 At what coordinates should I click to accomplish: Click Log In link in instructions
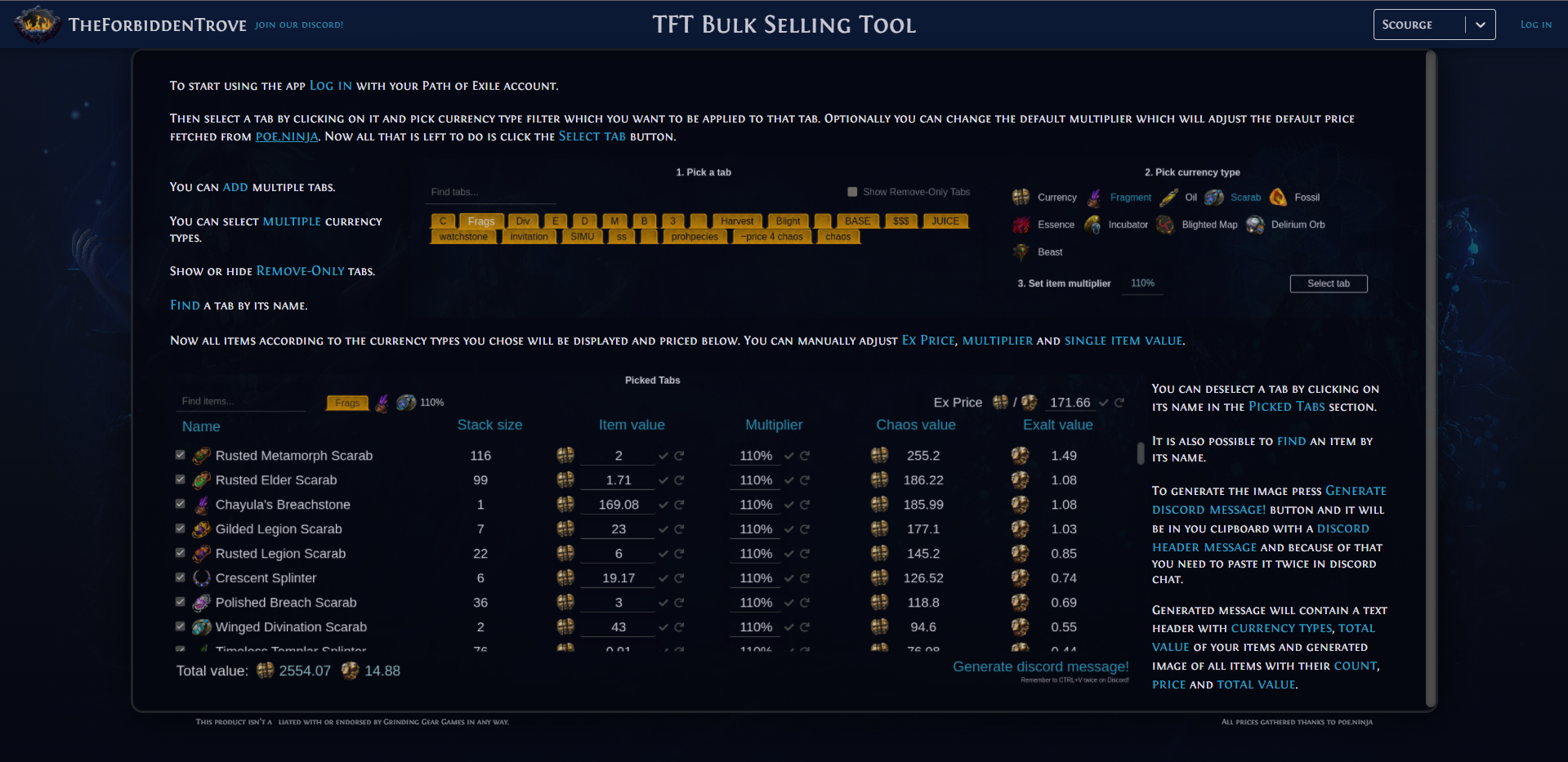pyautogui.click(x=331, y=86)
